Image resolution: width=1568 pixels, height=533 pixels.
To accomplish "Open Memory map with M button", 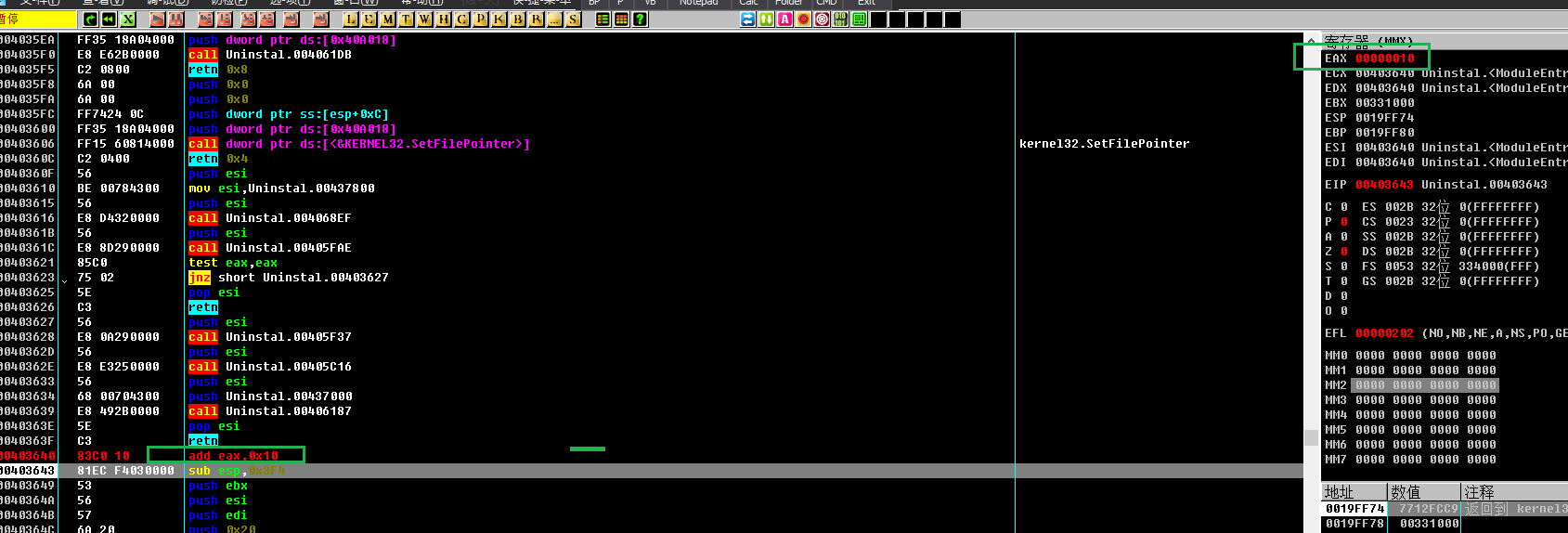I will point(387,19).
